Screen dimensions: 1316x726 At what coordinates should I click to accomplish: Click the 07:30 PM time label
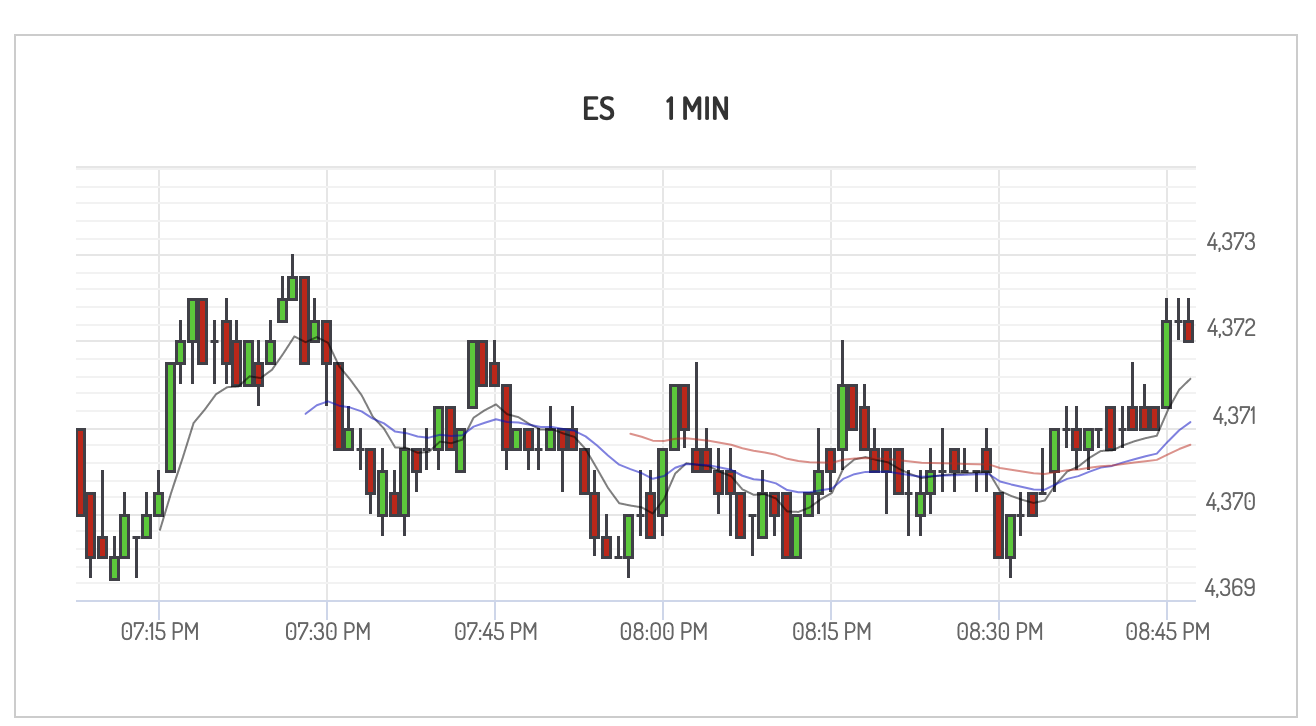tap(328, 632)
